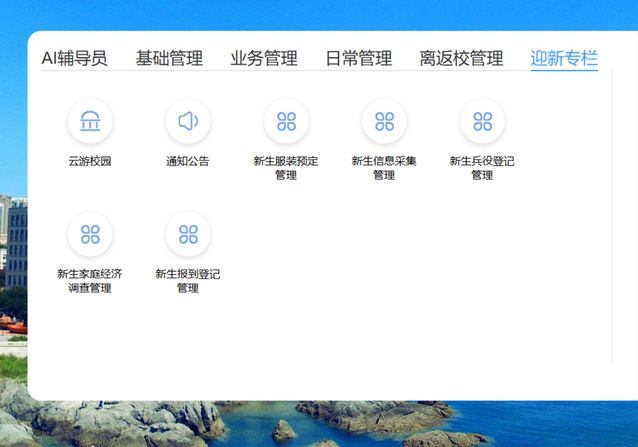Select the 业务管理 tab

264,58
